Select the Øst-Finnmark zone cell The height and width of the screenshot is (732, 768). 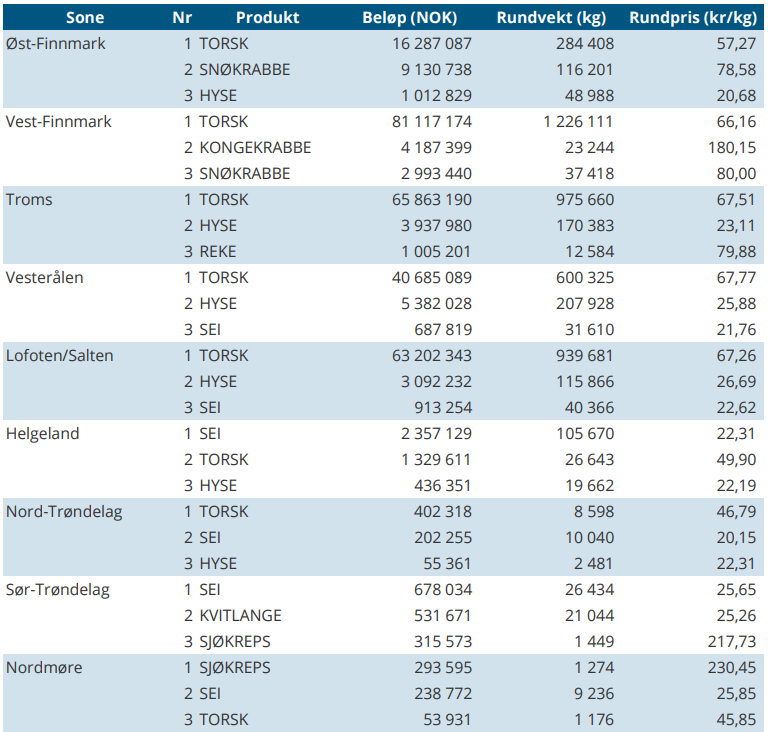[56, 44]
